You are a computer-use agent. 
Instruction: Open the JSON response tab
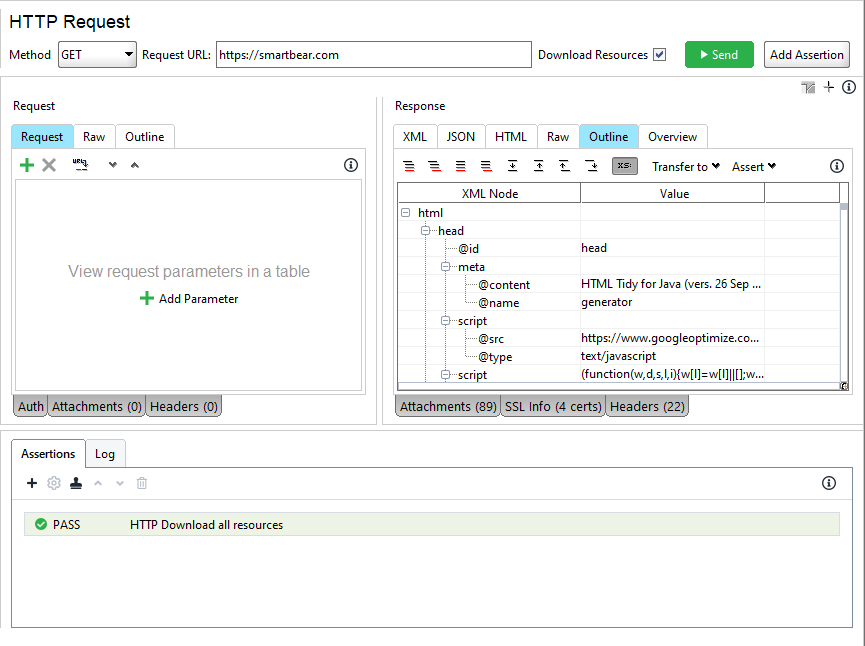(461, 137)
